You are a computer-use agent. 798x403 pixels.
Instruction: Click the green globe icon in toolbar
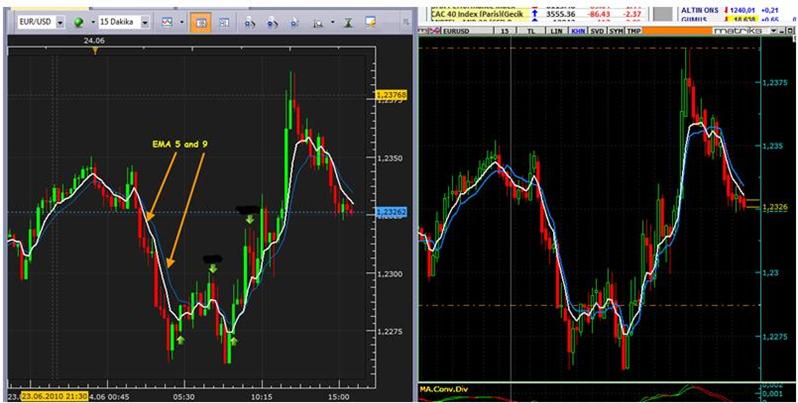coord(79,21)
